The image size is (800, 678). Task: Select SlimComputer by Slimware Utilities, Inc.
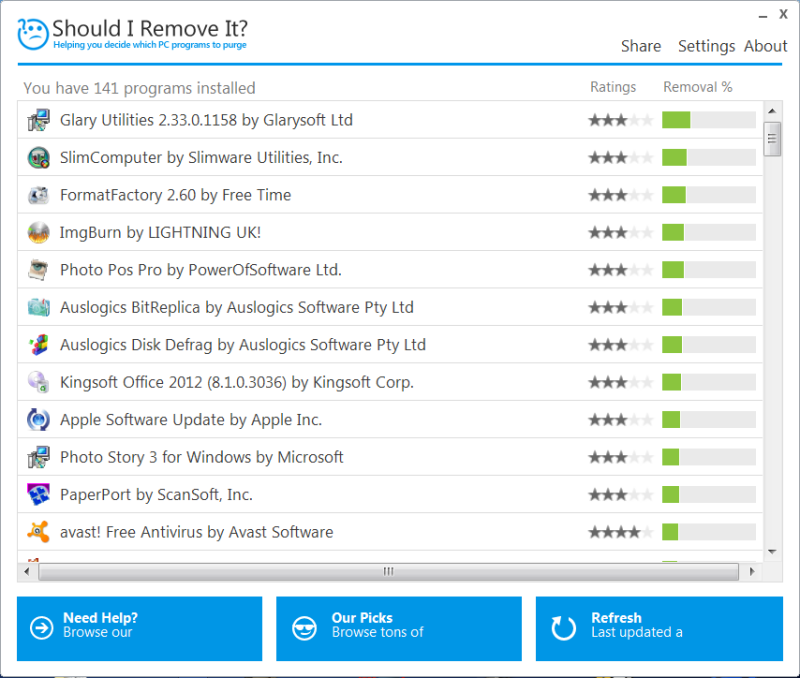[x=201, y=158]
